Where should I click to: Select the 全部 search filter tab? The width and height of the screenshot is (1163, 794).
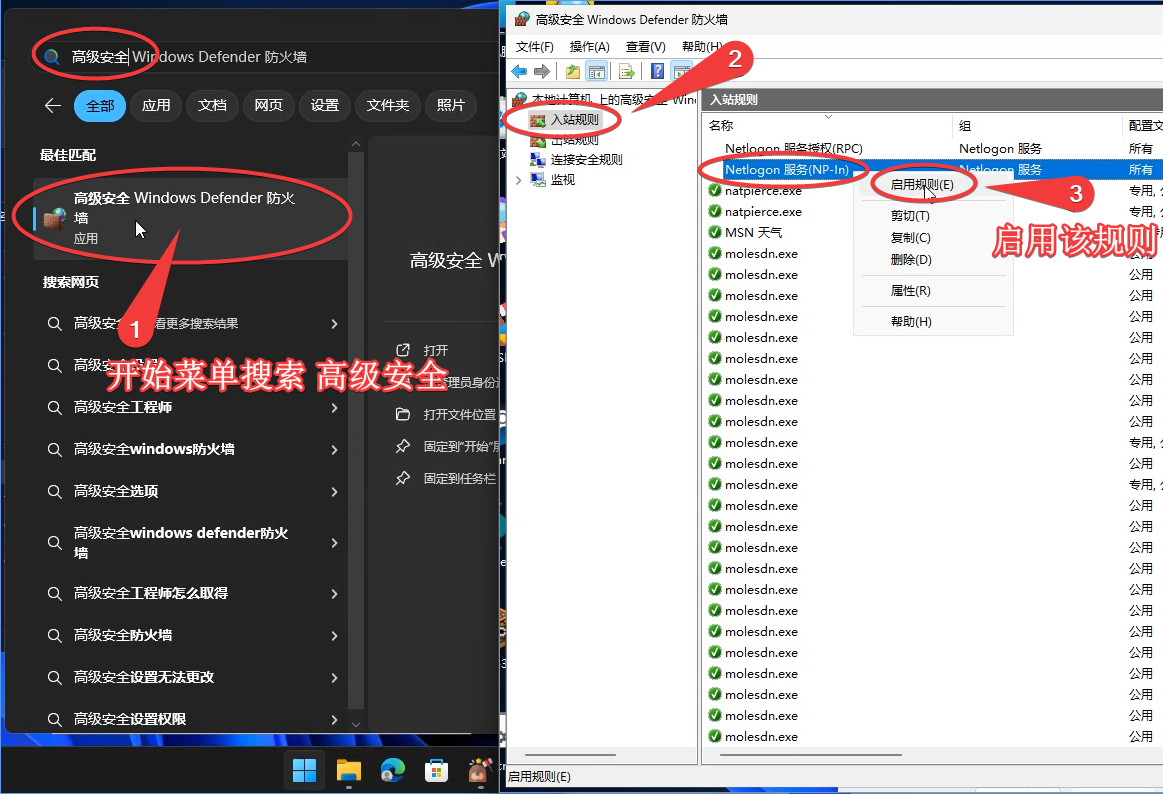(100, 106)
